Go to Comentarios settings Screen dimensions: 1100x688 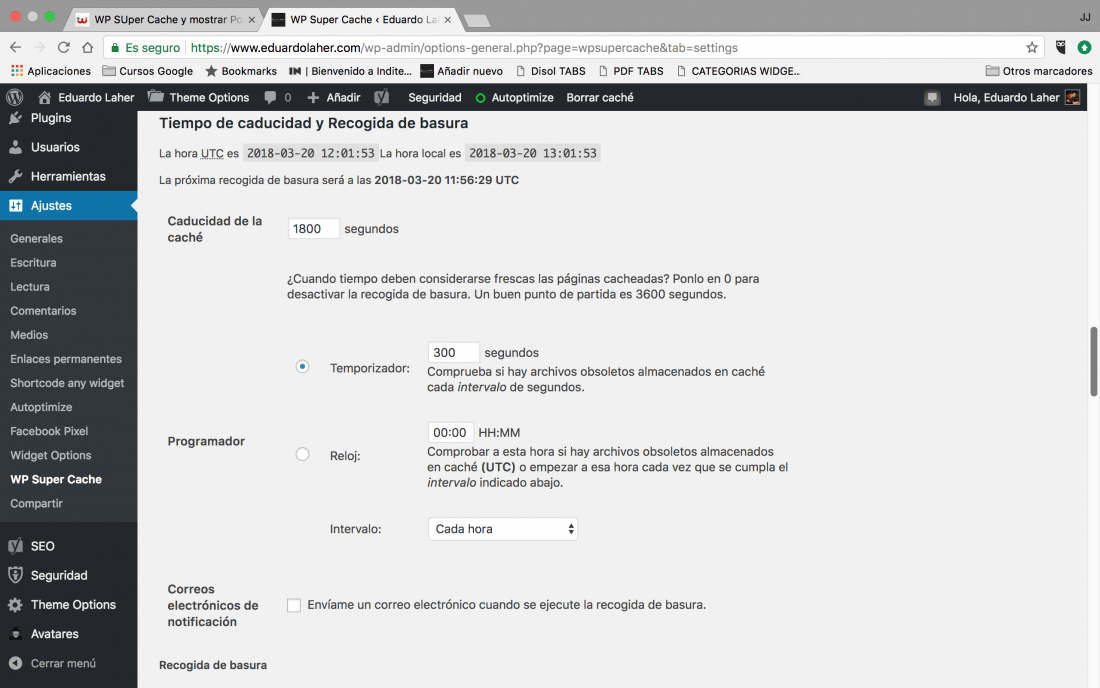43,311
